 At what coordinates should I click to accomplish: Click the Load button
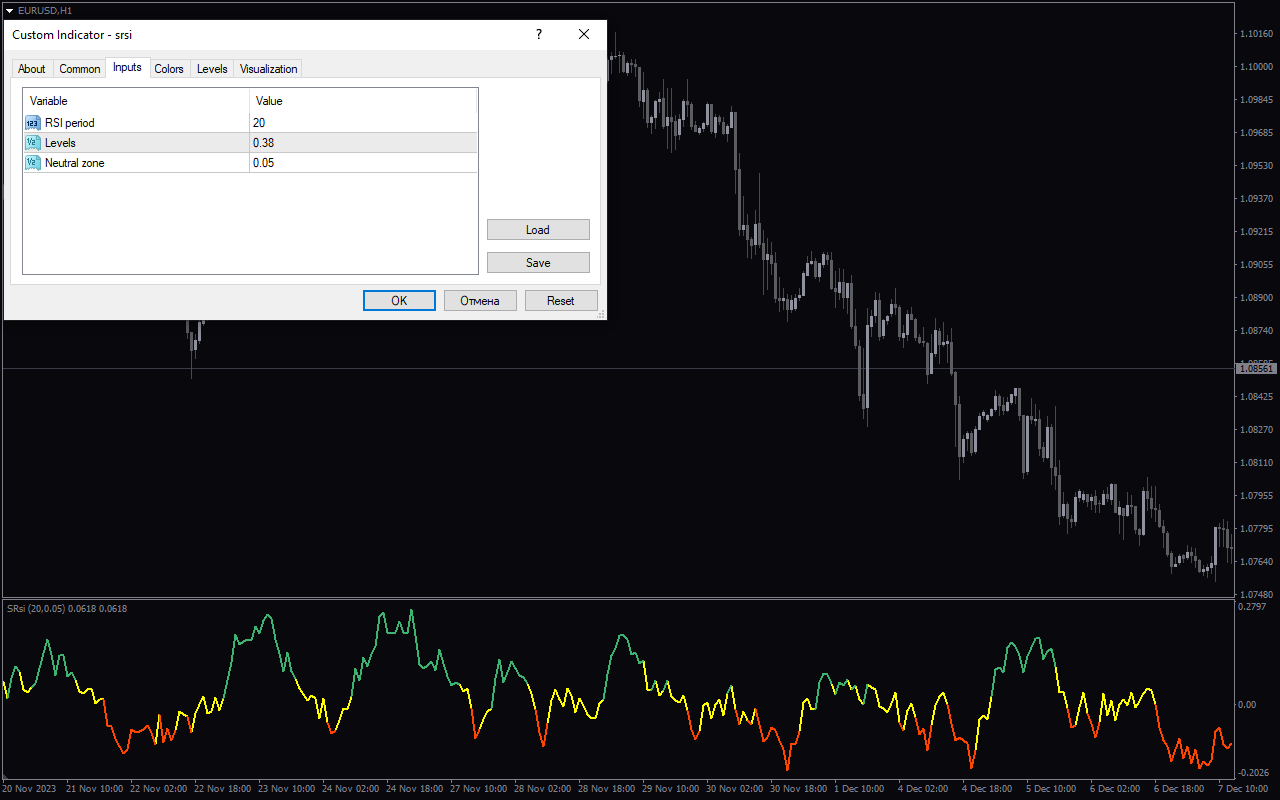pyautogui.click(x=538, y=230)
